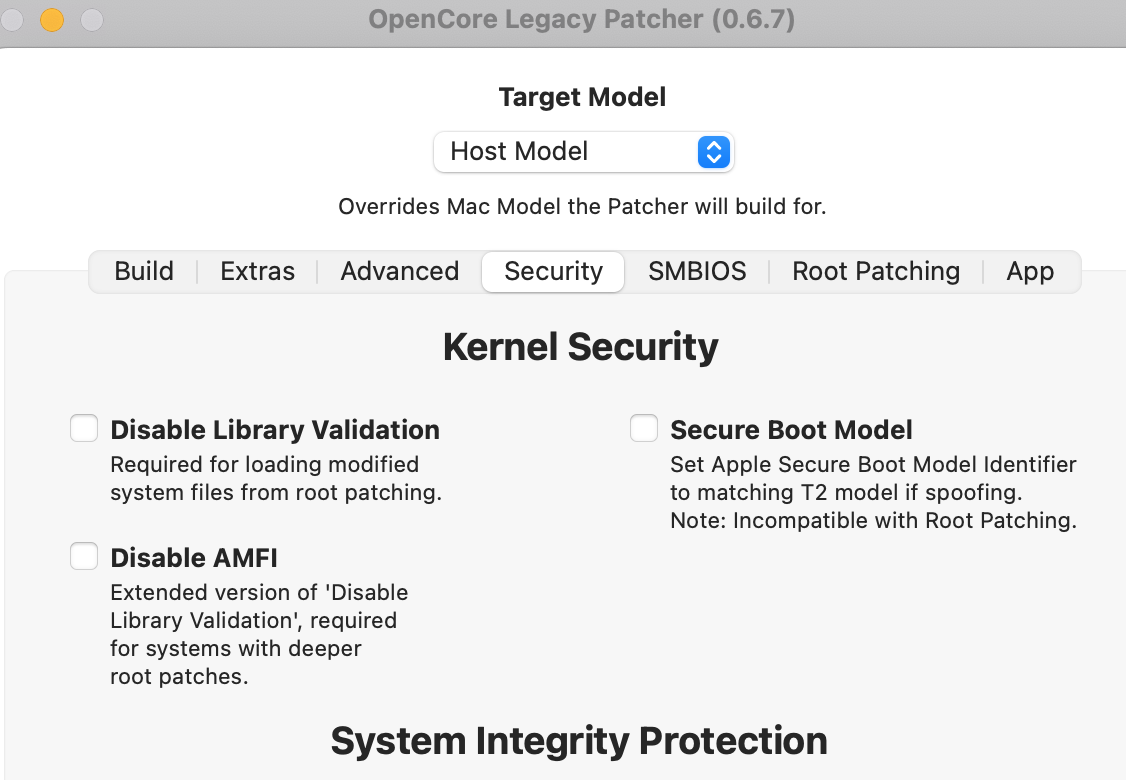Viewport: 1126px width, 780px height.
Task: Click the gray zoom window button
Action: coord(91,19)
